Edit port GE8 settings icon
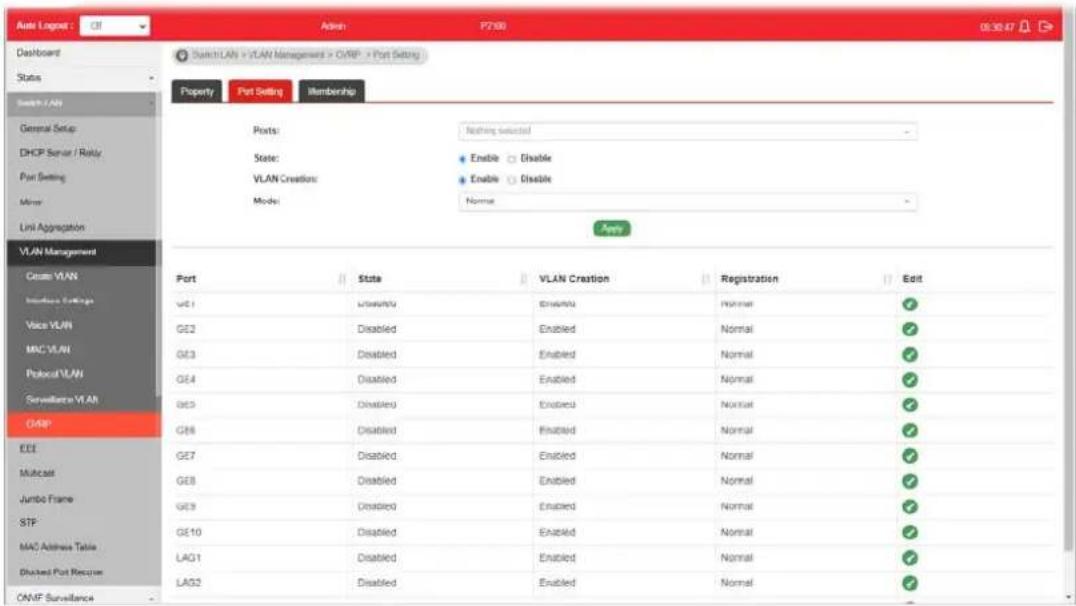1076x606 pixels. coord(910,481)
